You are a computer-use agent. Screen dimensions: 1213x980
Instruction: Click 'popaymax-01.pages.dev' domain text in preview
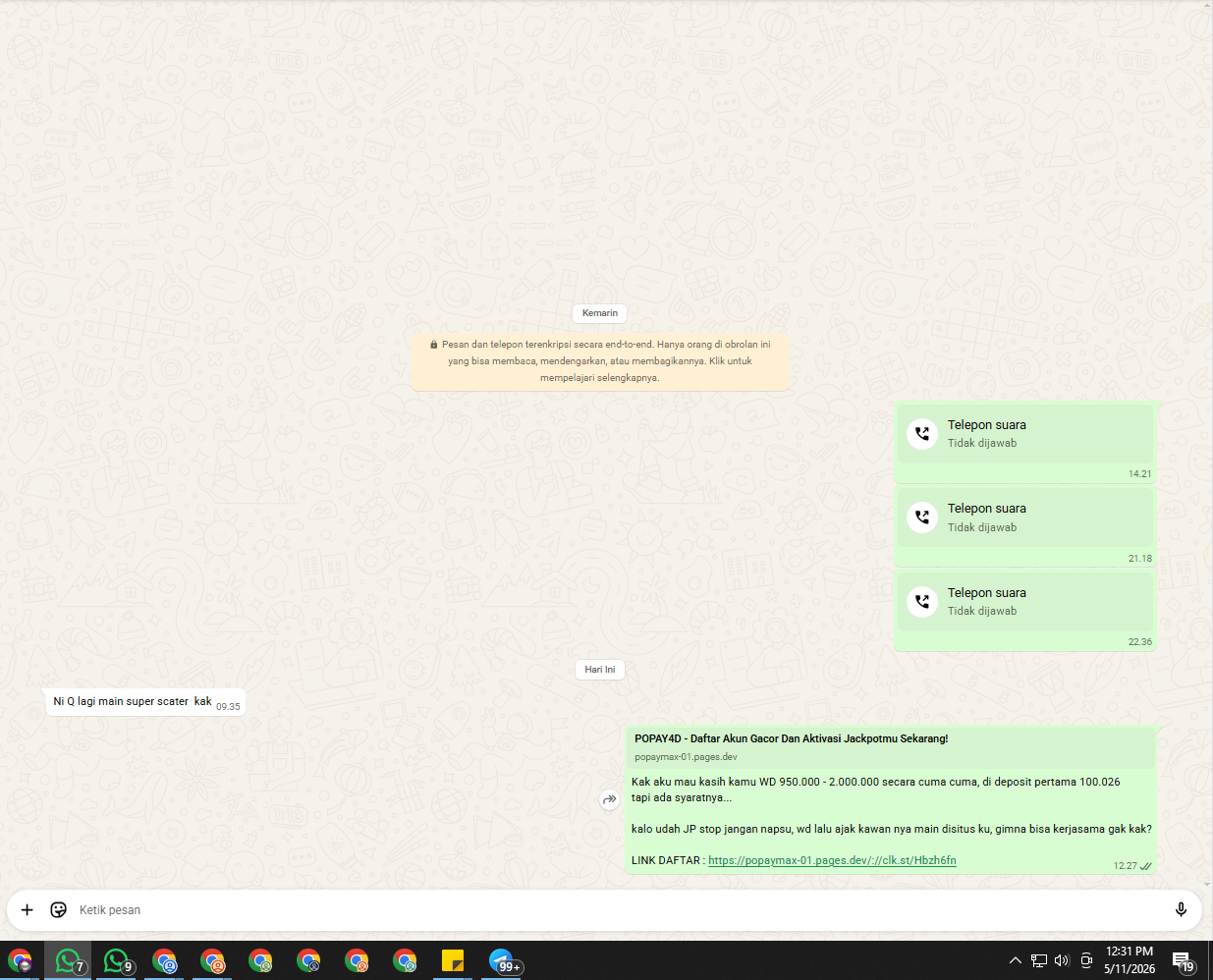tap(686, 757)
